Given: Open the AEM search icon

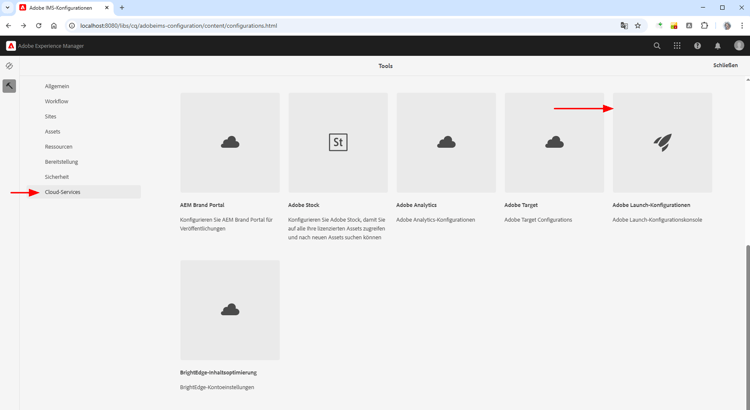Looking at the screenshot, I should click(657, 46).
